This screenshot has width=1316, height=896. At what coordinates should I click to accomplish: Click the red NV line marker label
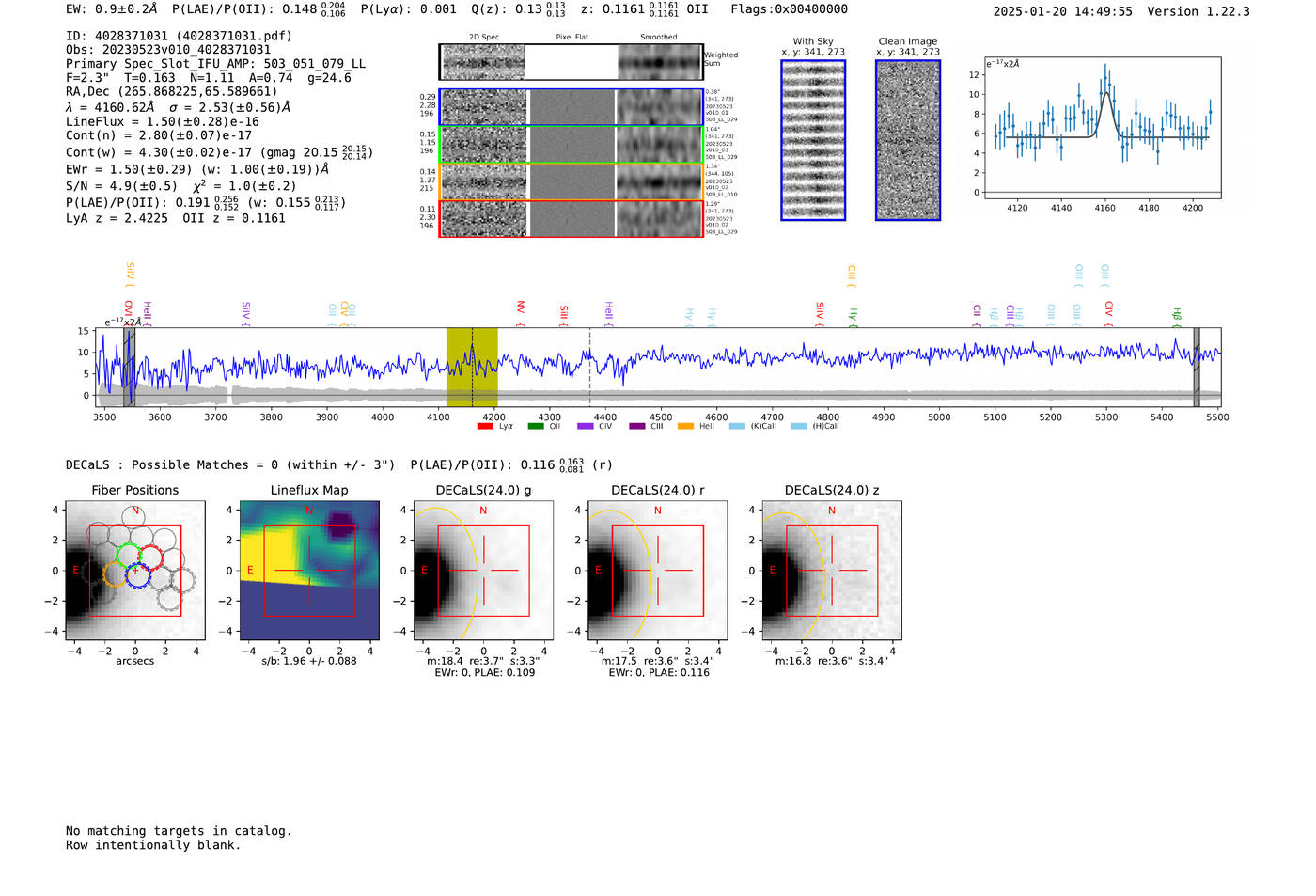click(x=521, y=308)
